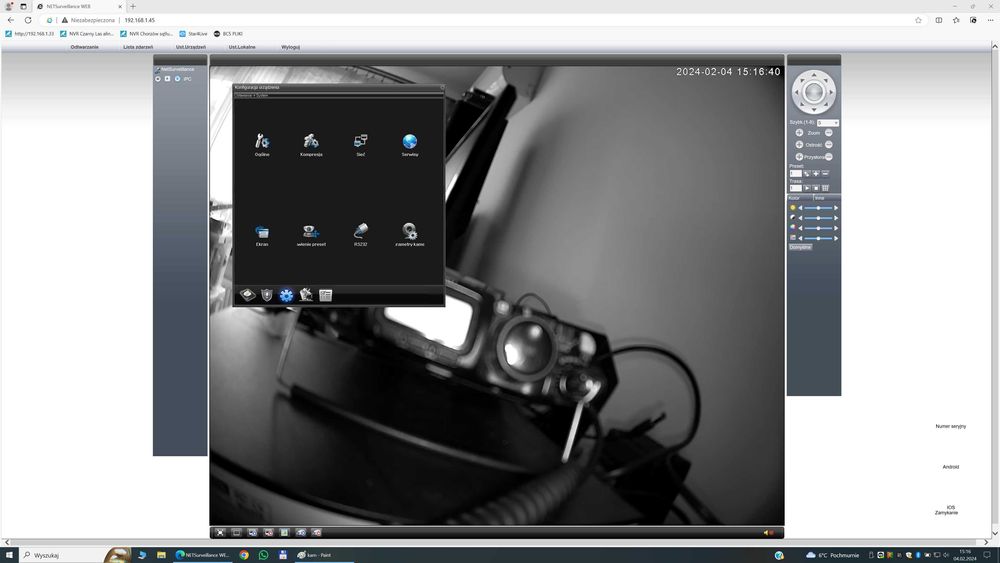Adjust the contrast slider
The image size is (1000, 563).
click(x=818, y=218)
